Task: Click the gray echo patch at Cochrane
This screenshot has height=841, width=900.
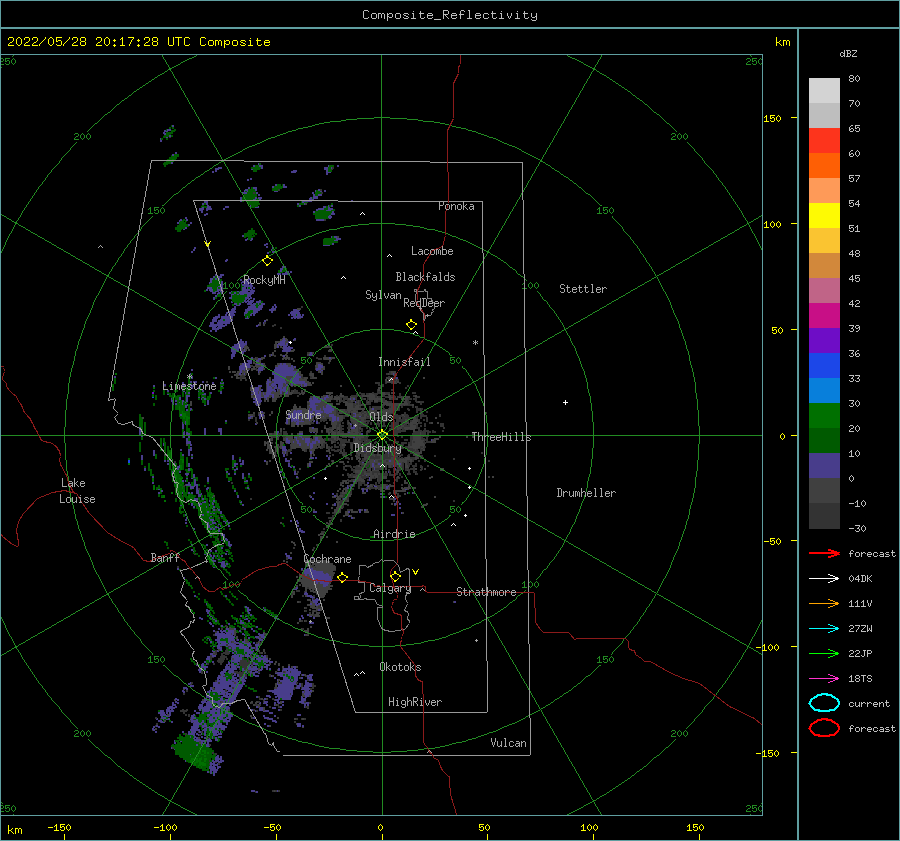Action: click(317, 579)
